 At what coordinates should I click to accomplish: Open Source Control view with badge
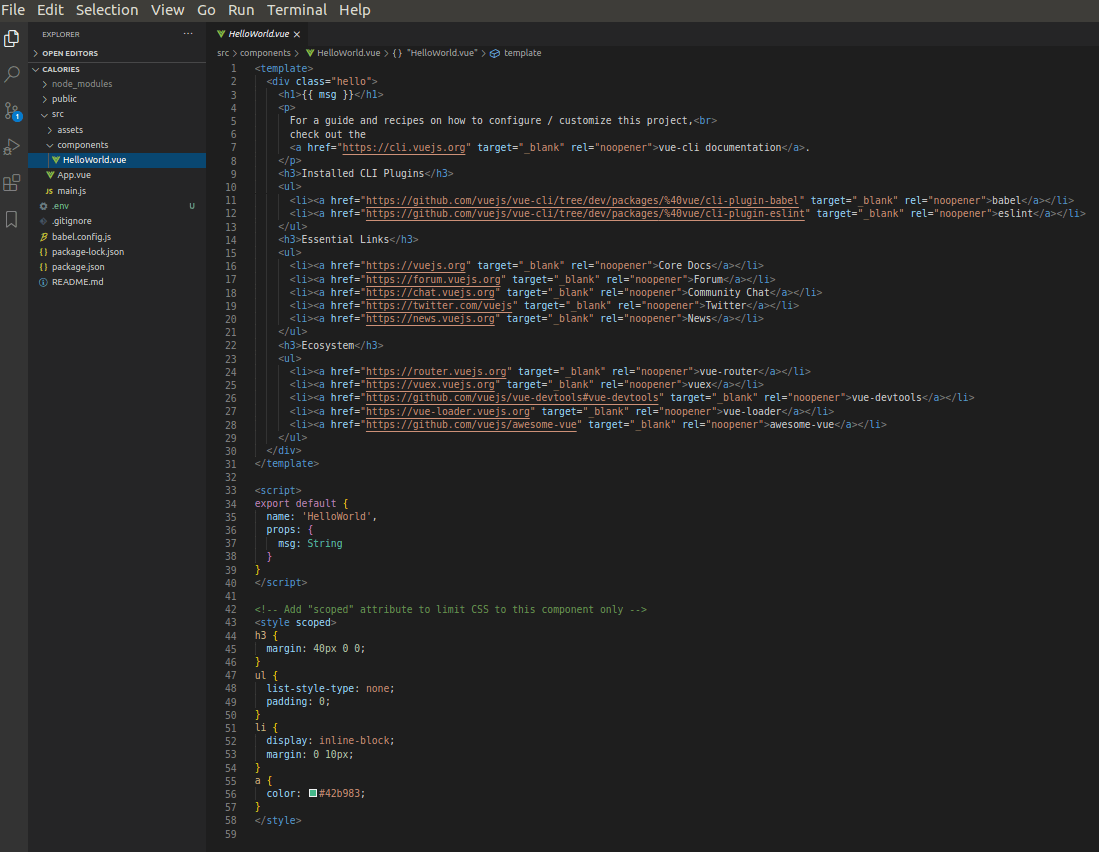click(13, 111)
